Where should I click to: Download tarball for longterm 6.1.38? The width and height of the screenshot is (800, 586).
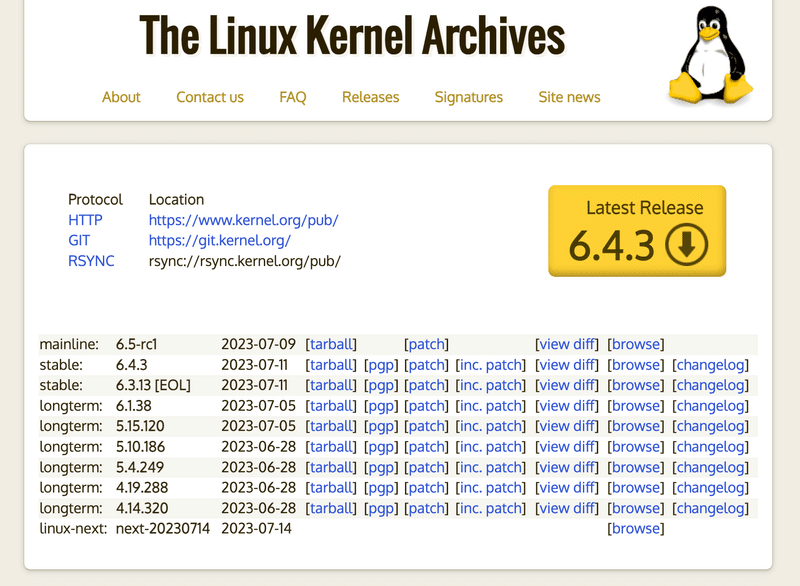331,405
